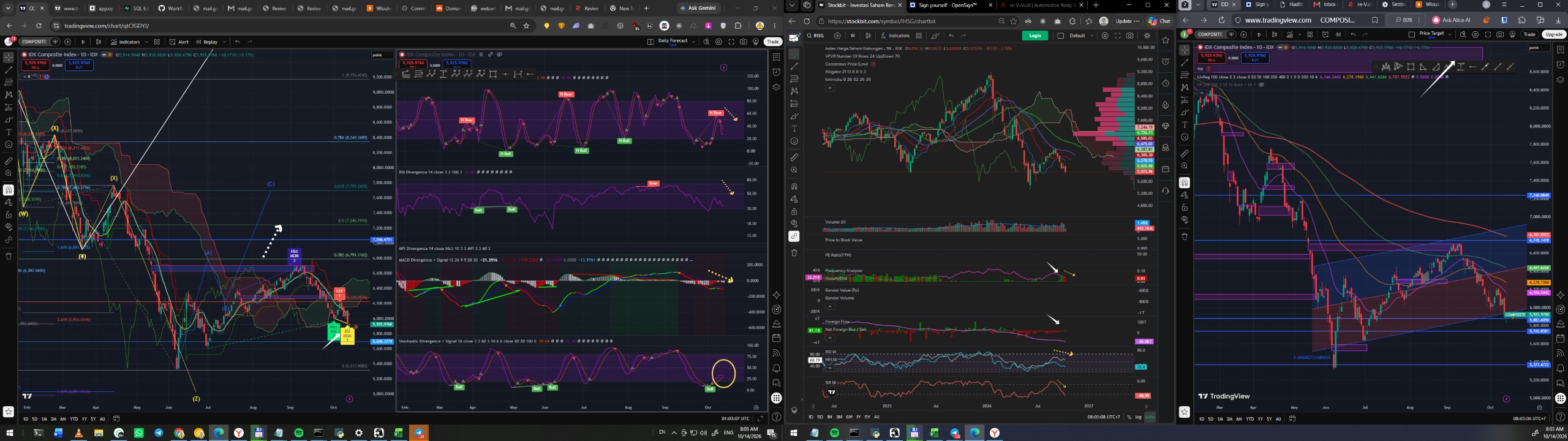Create an Alert in the left TradingView toolbar
Viewport: 1568px width, 441px height.
pos(179,42)
